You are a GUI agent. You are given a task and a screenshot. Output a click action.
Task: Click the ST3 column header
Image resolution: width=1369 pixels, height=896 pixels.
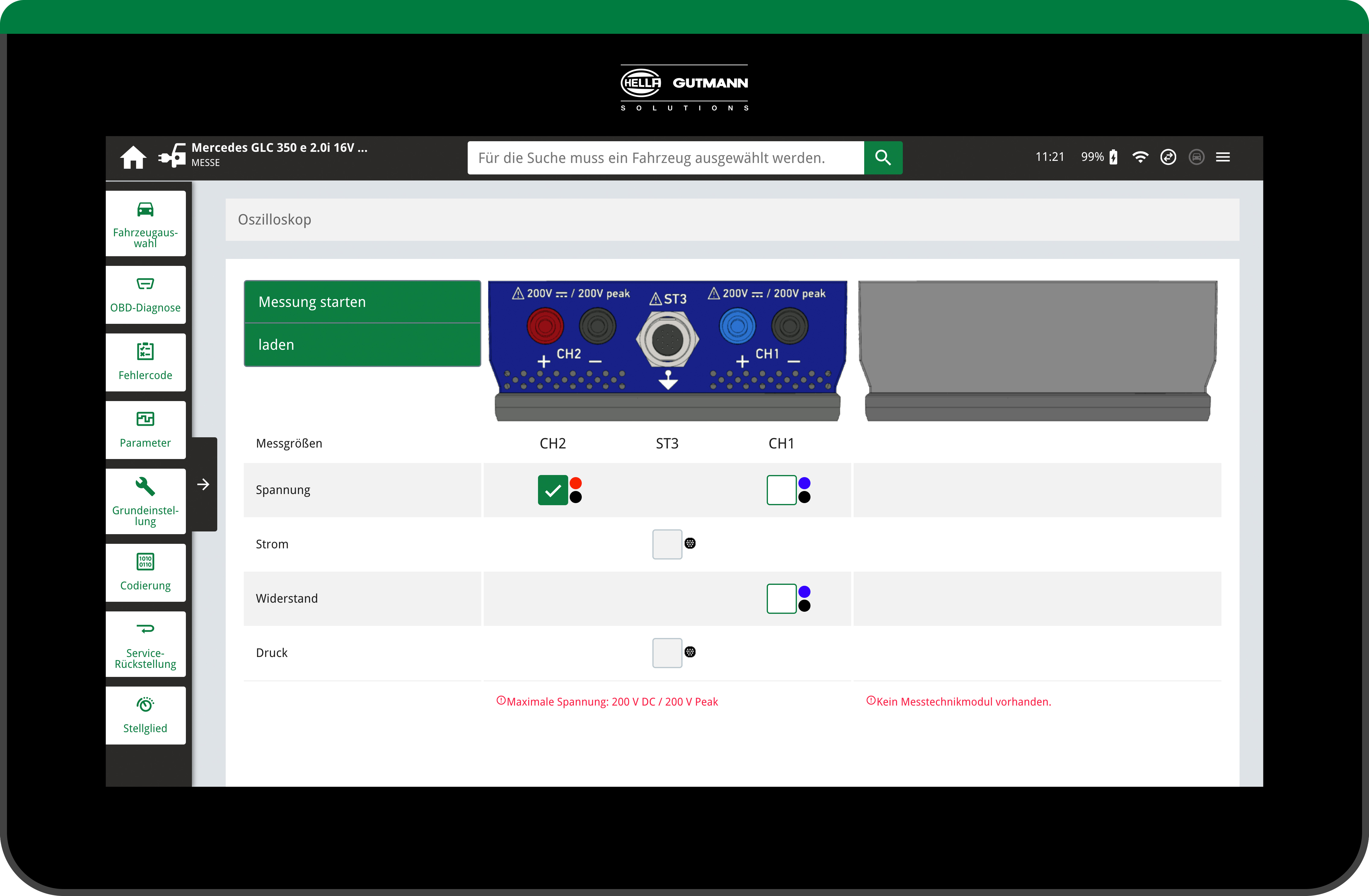point(667,444)
